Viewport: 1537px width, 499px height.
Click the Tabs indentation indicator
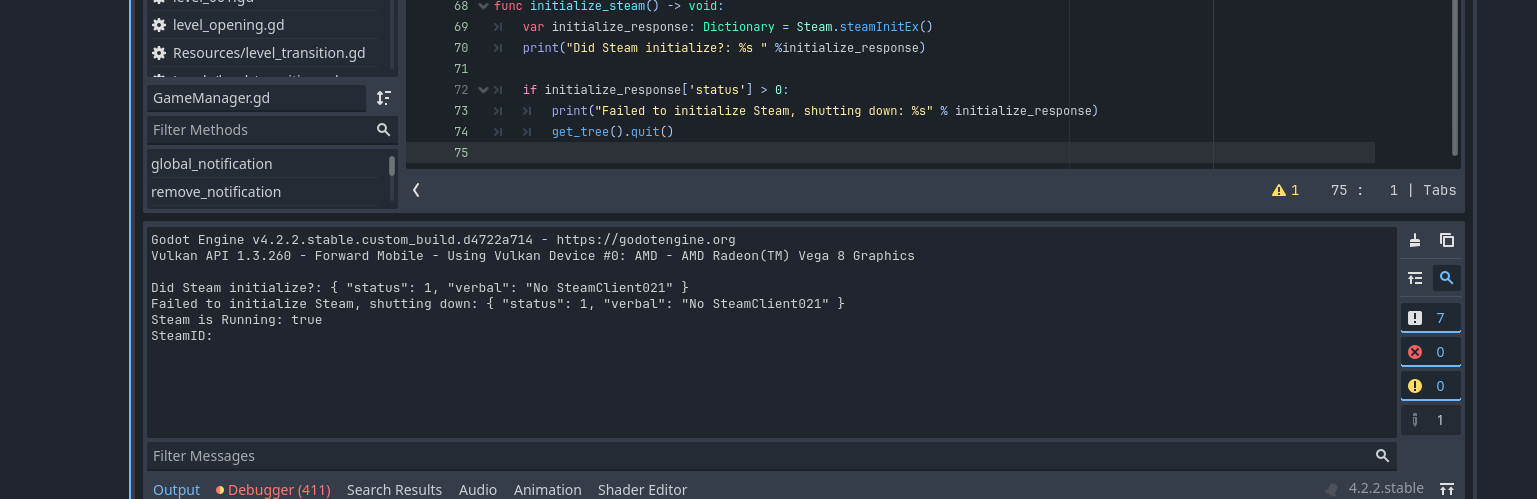click(1440, 190)
